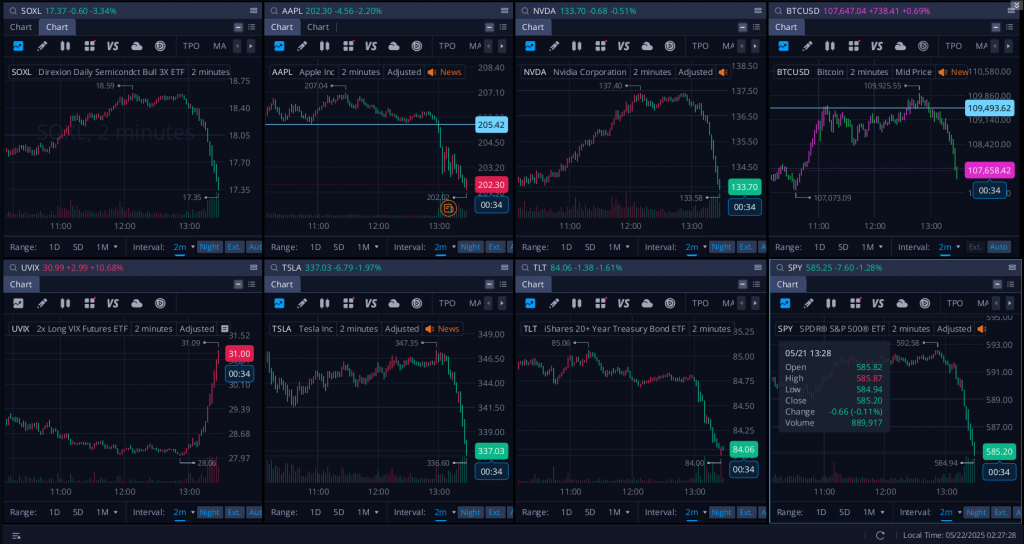Screen dimensions: 1024x544
Task: Click the cloud icon in BTCUSD toolbar
Action: coord(900,46)
